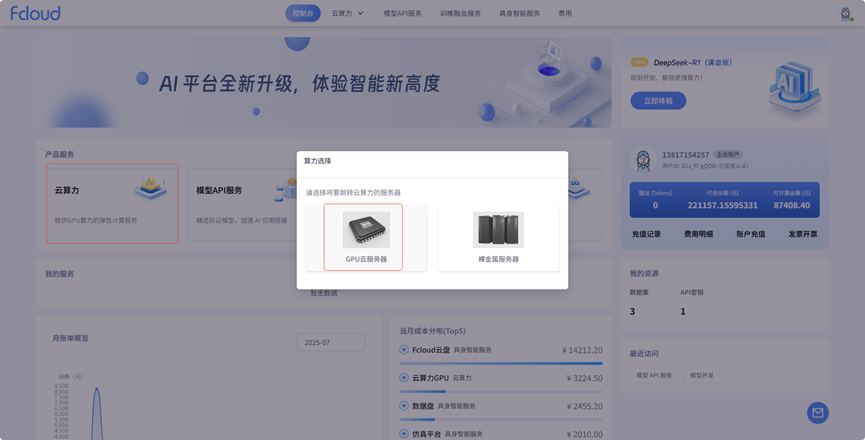Open recently visited 模型 API 服务 tag
Viewport: 865px width, 440px height.
(655, 375)
